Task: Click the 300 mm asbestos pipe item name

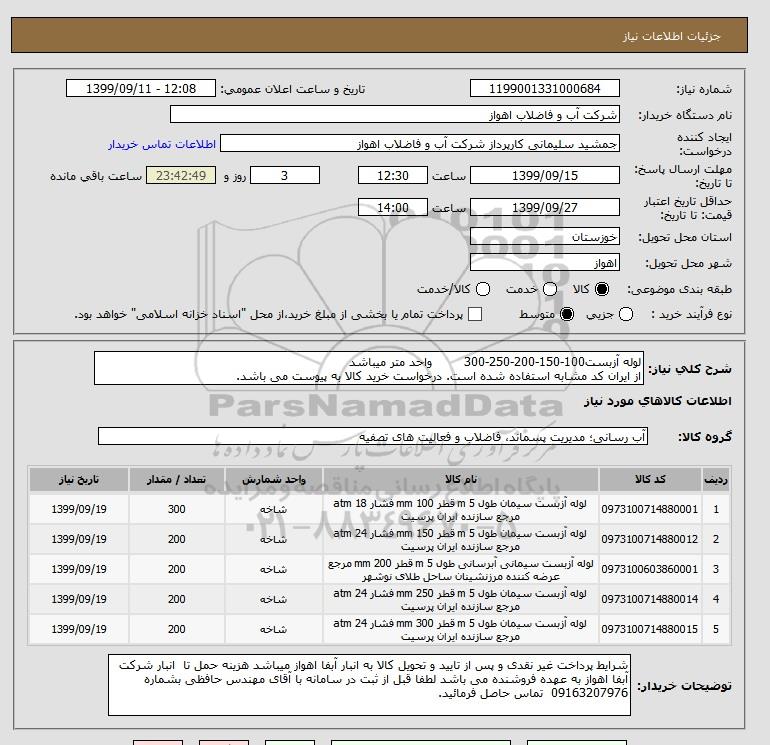Action: 460,630
